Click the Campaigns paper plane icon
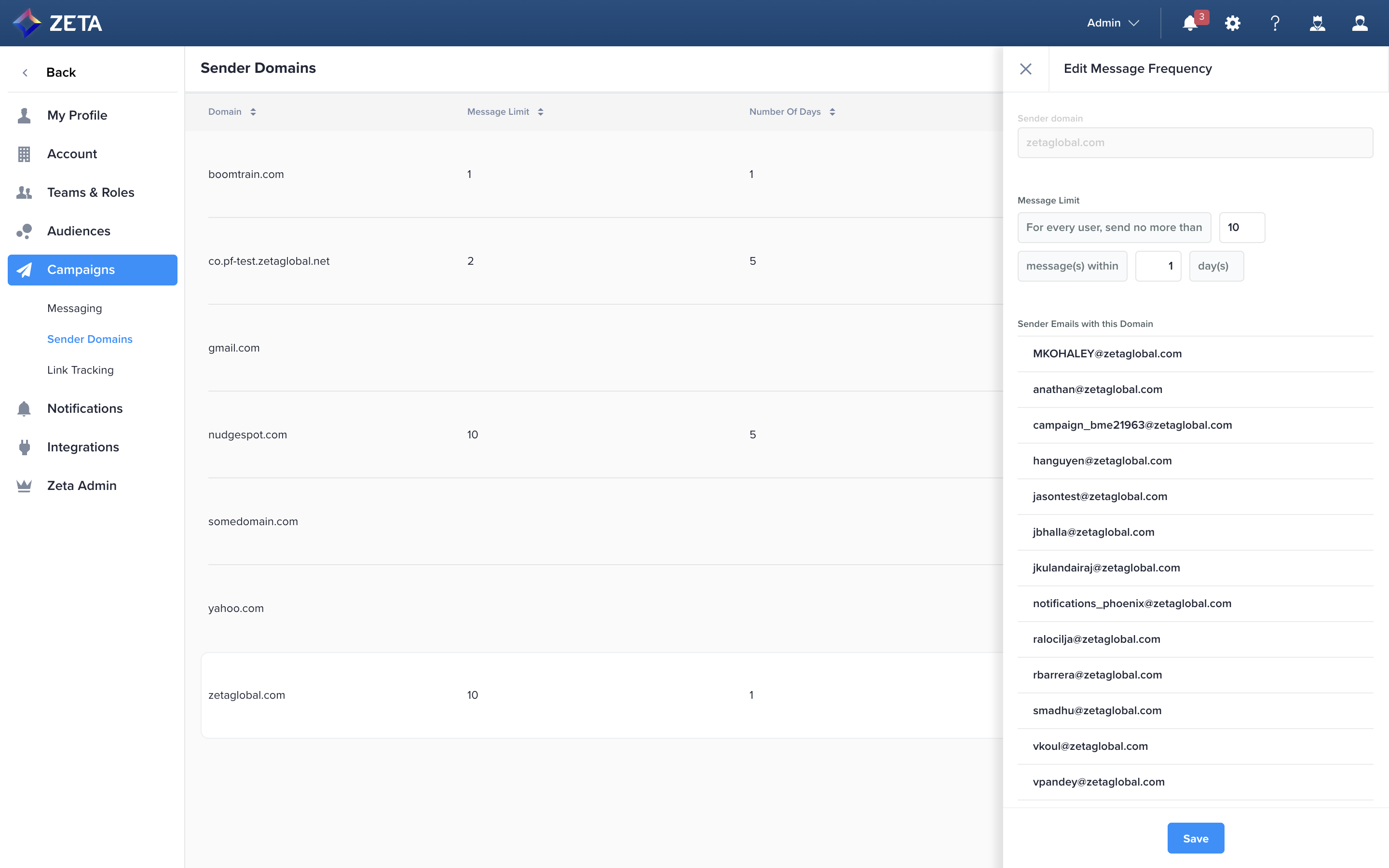Viewport: 1389px width, 868px height. pyautogui.click(x=24, y=270)
